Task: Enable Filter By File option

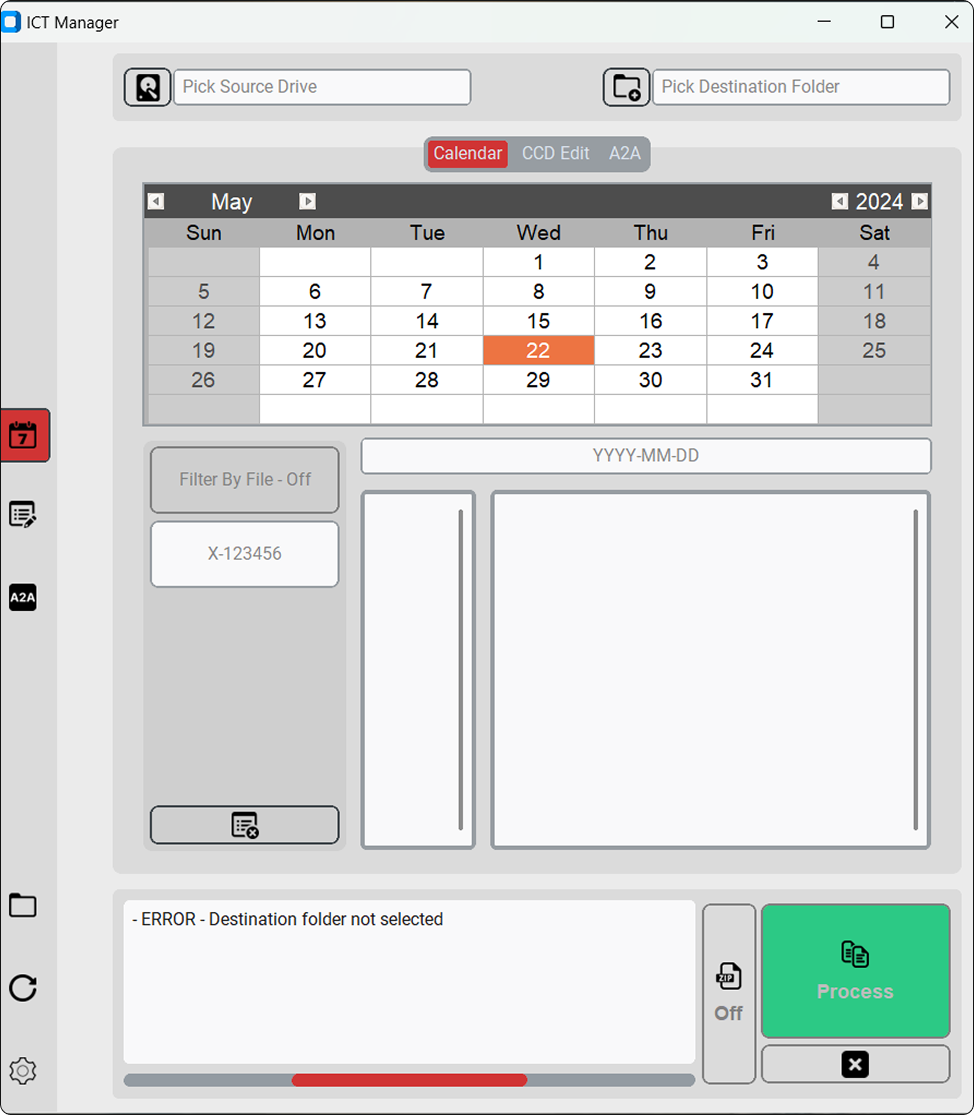Action: pos(244,480)
